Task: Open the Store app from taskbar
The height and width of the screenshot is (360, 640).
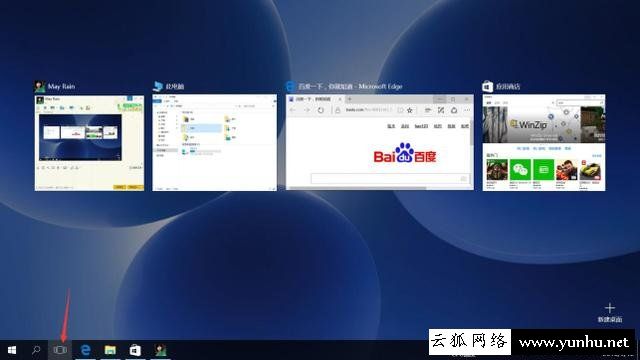Action: pos(135,350)
